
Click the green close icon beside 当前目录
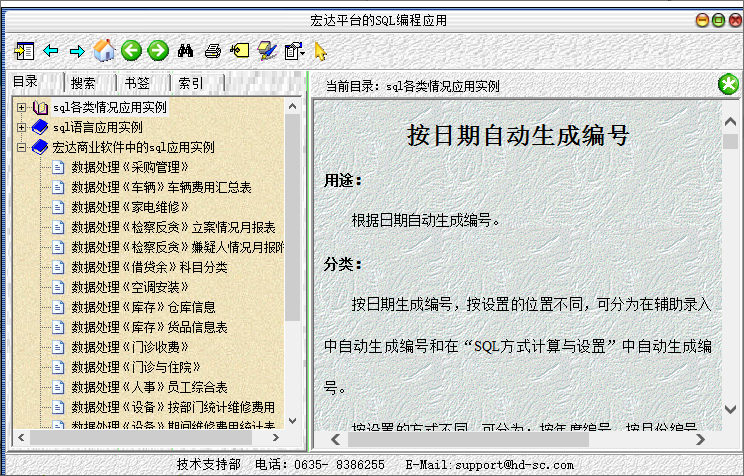coord(728,85)
